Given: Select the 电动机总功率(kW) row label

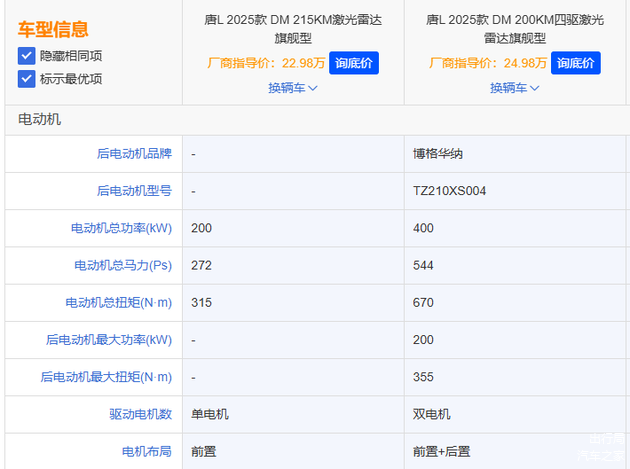Looking at the screenshot, I should tap(121, 228).
